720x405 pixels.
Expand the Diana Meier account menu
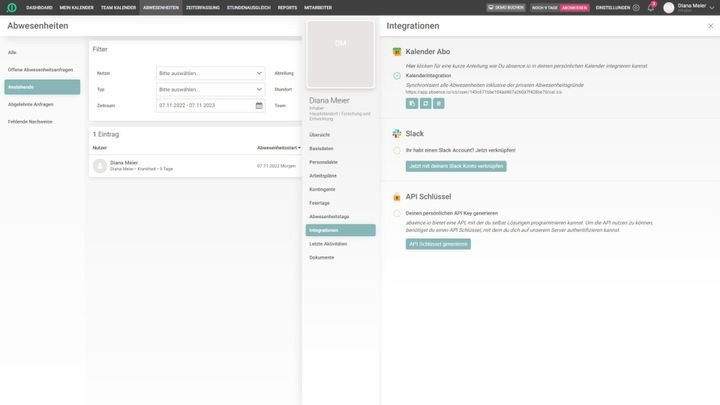712,7
